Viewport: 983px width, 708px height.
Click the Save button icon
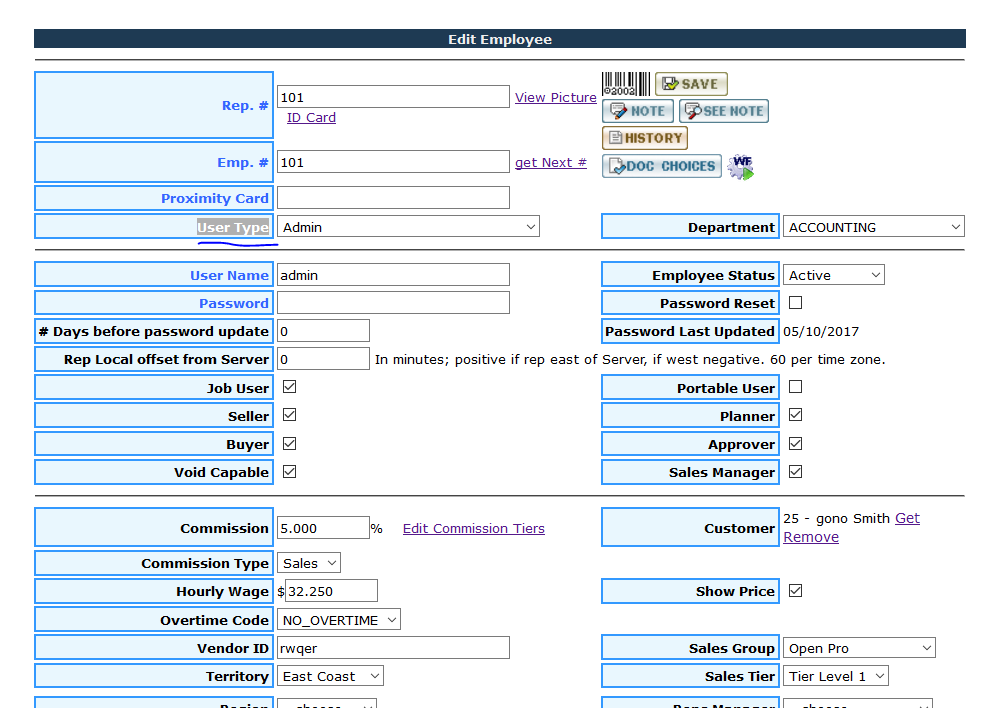(691, 84)
